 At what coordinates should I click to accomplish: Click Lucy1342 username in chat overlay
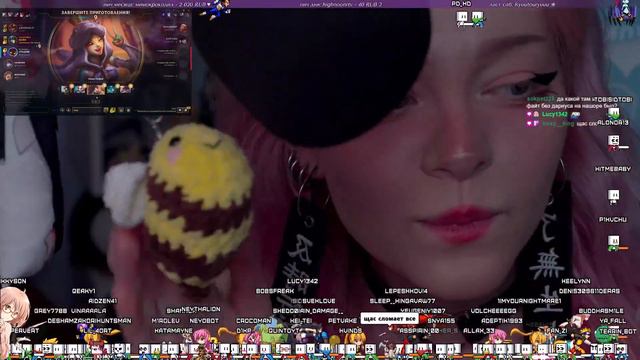[555, 114]
